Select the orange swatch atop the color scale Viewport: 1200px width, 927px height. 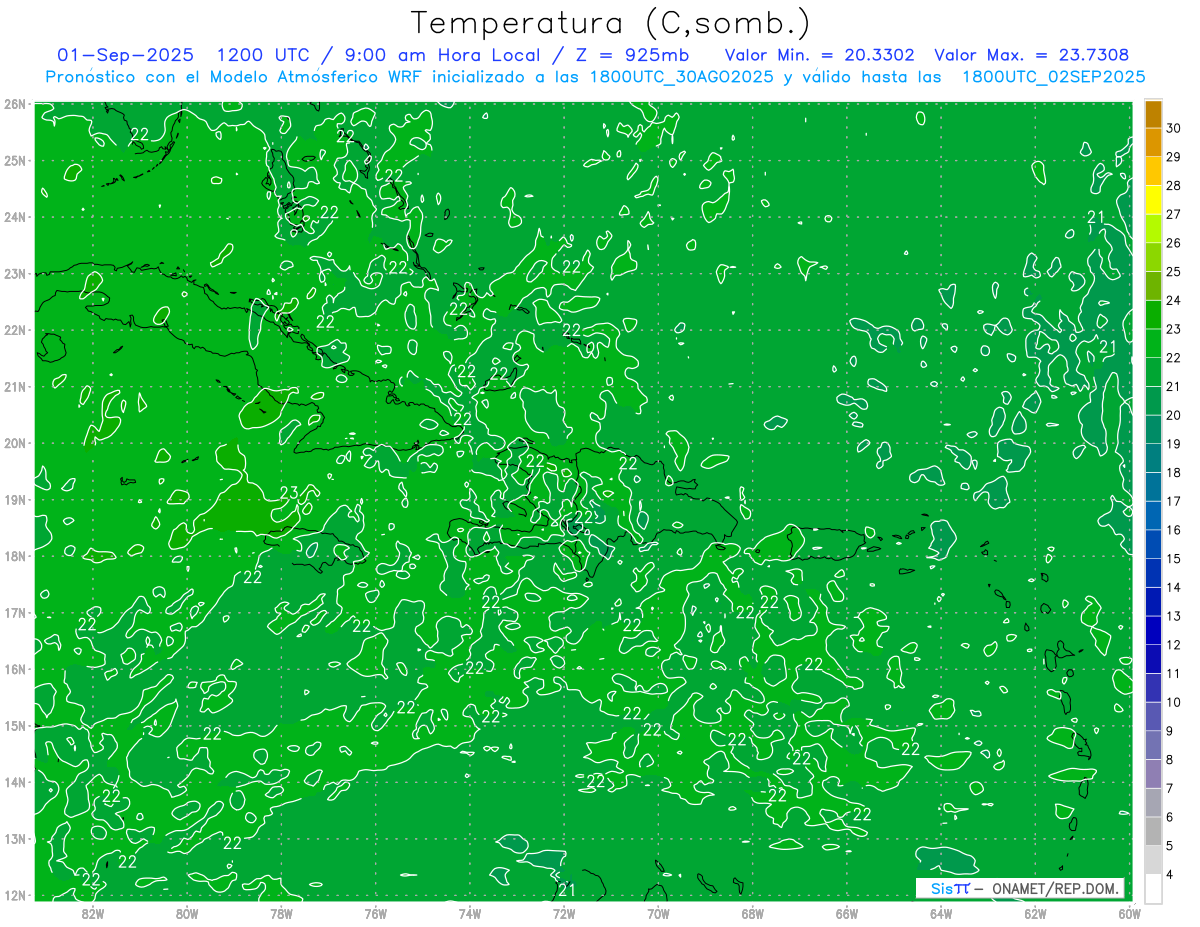(1153, 114)
